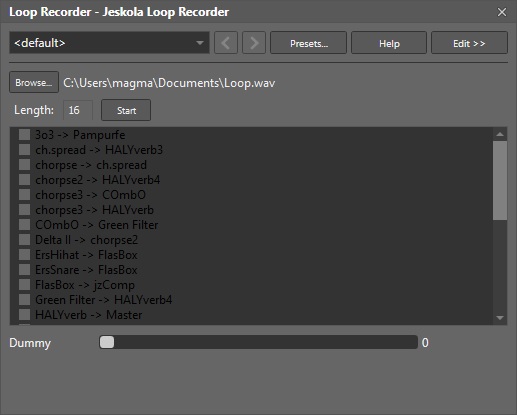Check ch.spread -> HALYverb3 connection
Screen dimensions: 517x415
[x=24, y=150]
